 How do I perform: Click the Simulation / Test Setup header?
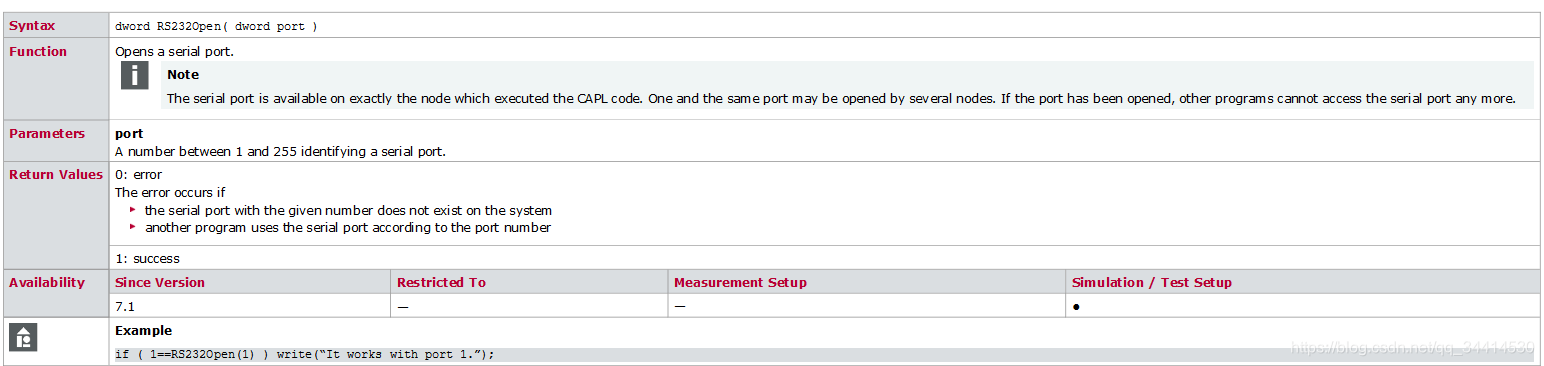(1152, 282)
